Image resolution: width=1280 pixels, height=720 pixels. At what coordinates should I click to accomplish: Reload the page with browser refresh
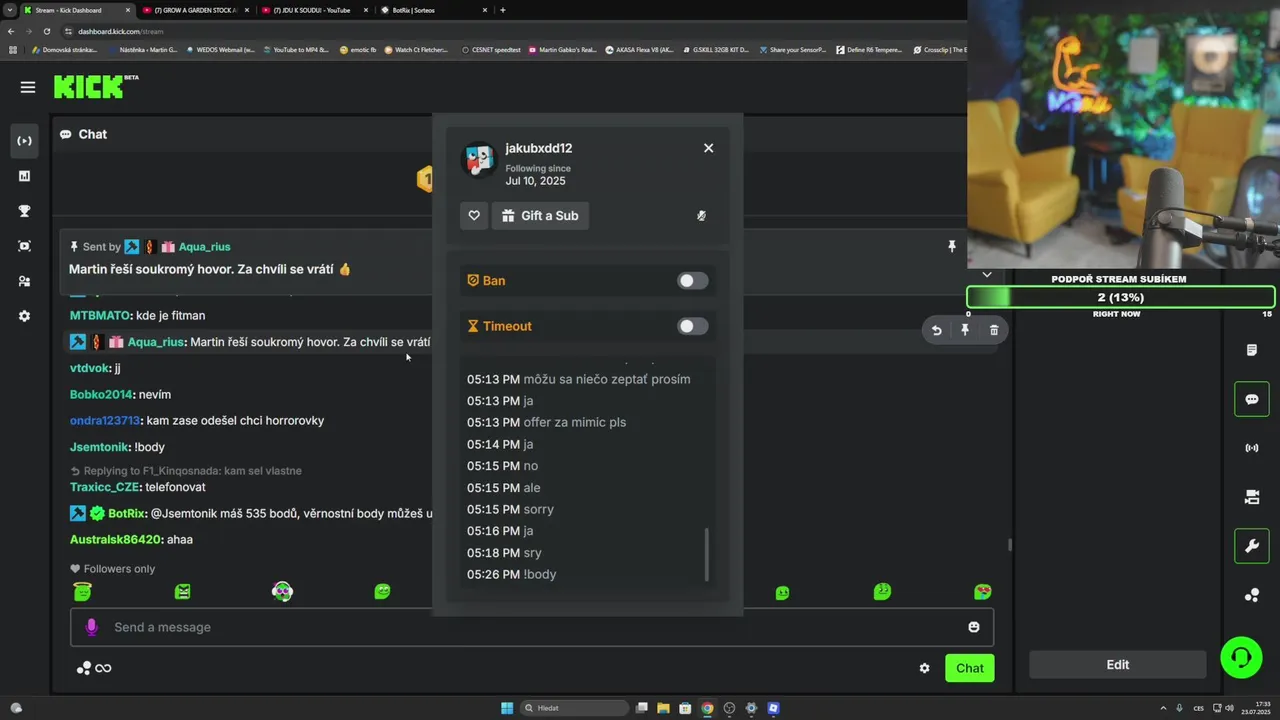(x=46, y=31)
